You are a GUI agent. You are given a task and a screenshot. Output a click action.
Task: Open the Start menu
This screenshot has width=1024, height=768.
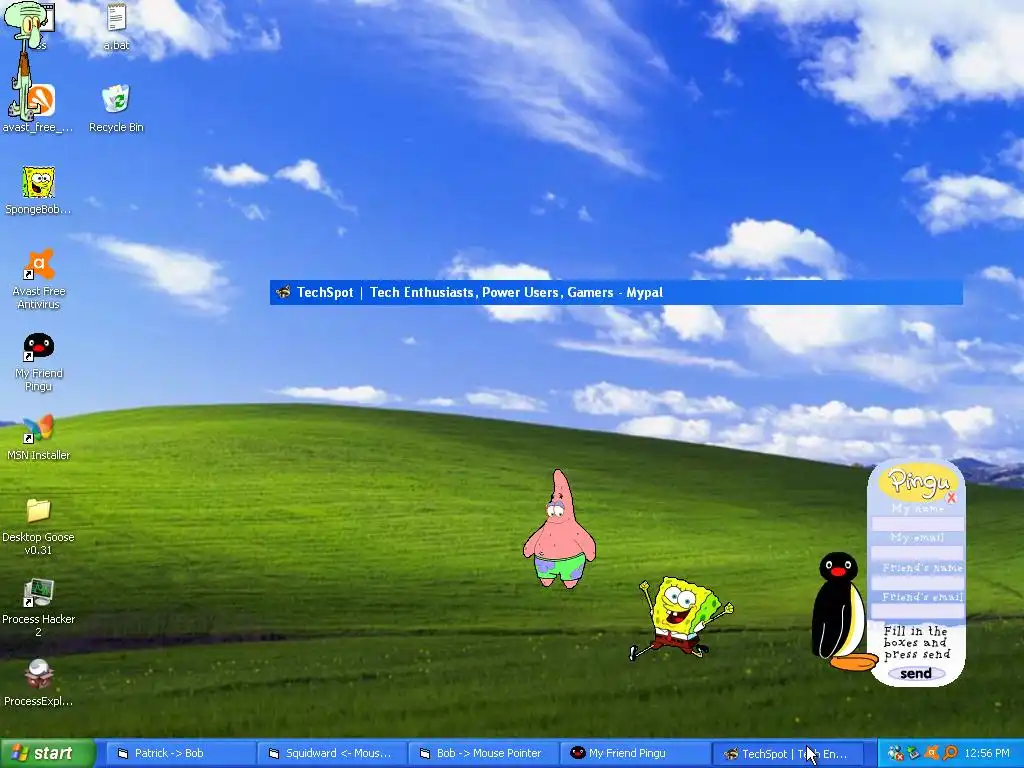[x=47, y=753]
